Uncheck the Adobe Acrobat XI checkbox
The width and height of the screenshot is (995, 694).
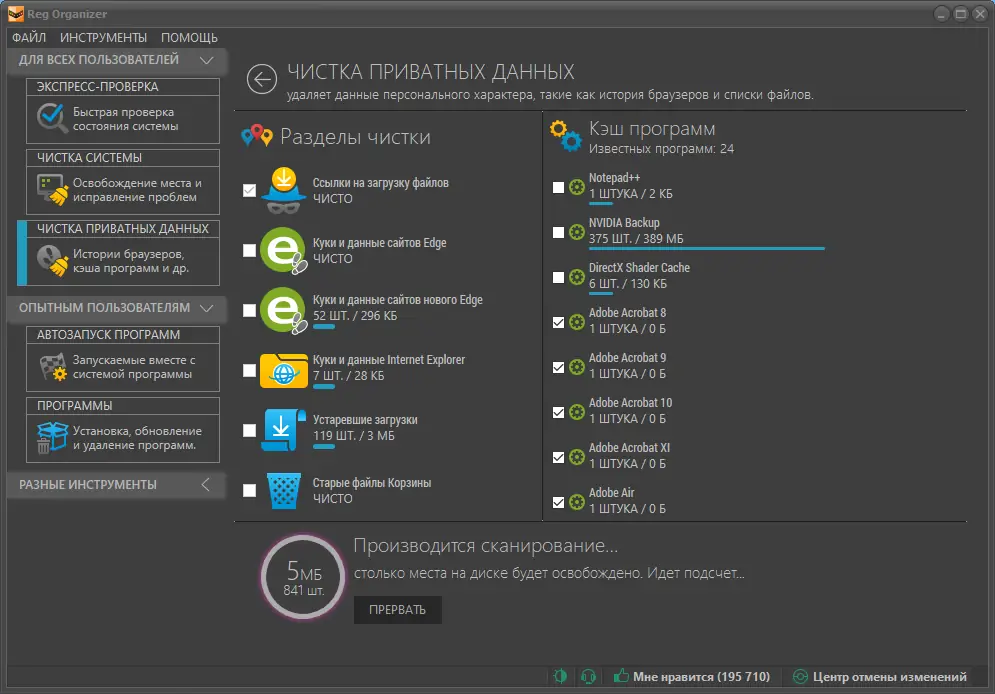[558, 457]
